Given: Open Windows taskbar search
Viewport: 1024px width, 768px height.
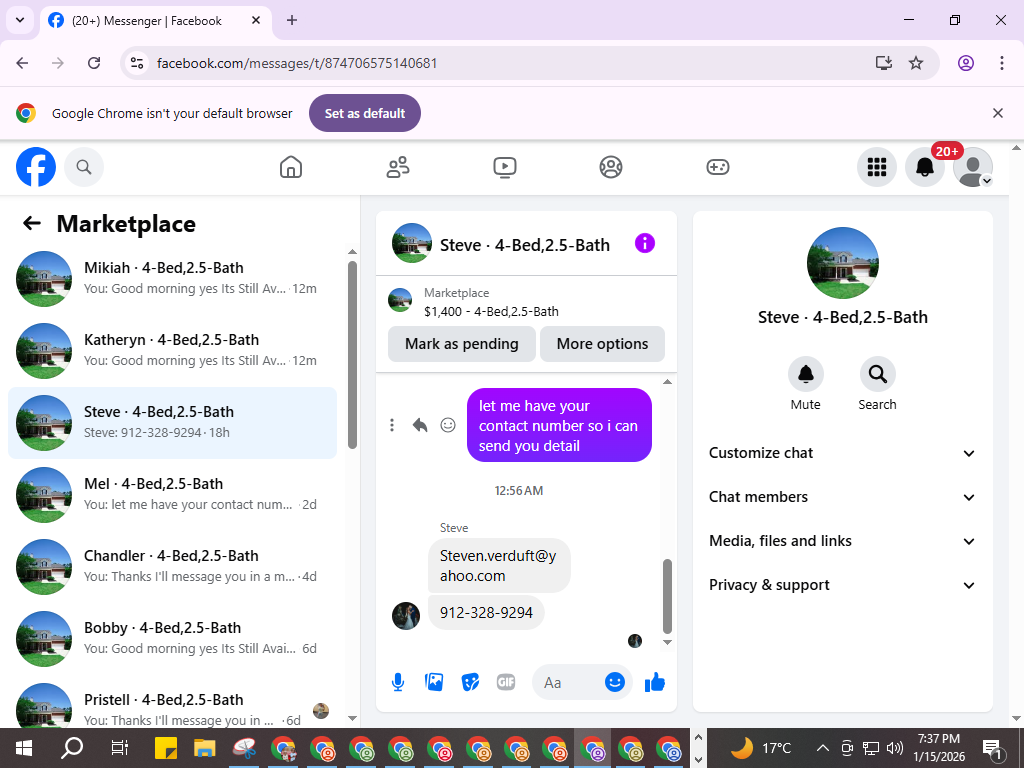Looking at the screenshot, I should click(72, 748).
